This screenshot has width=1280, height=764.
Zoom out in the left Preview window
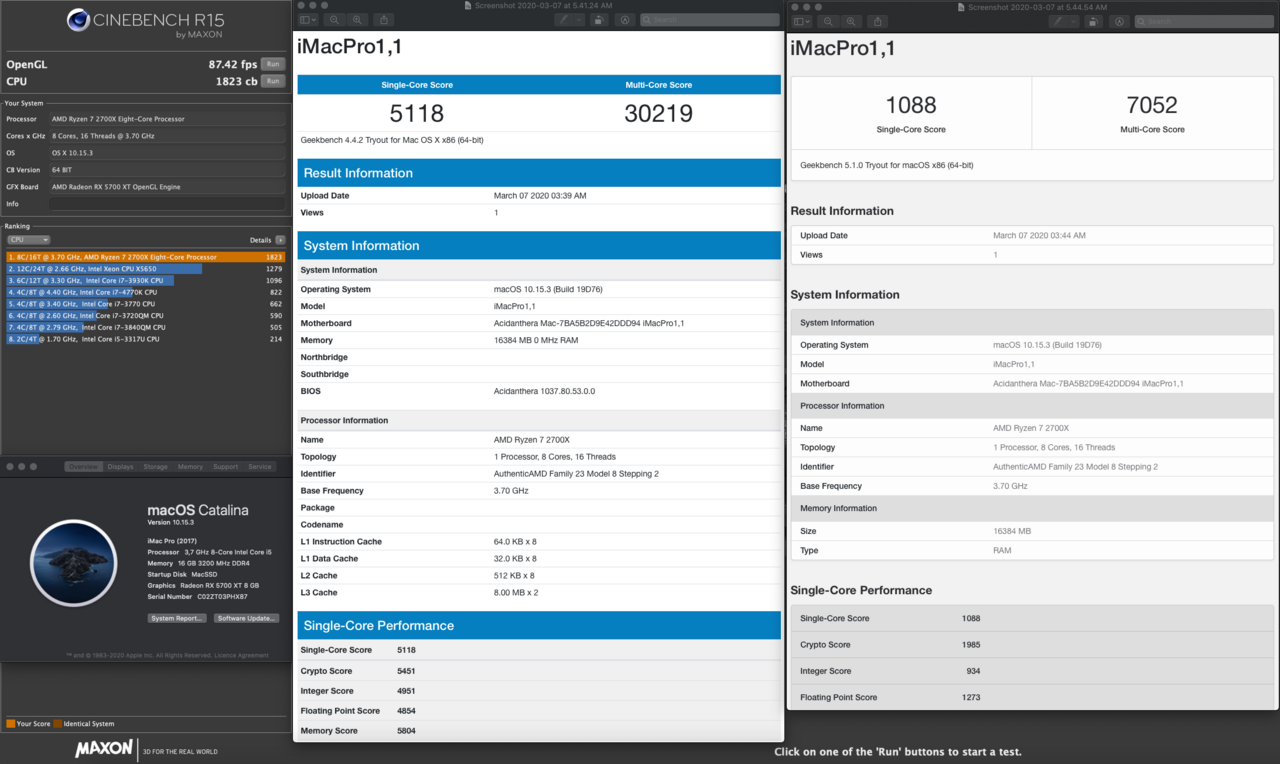(x=333, y=20)
